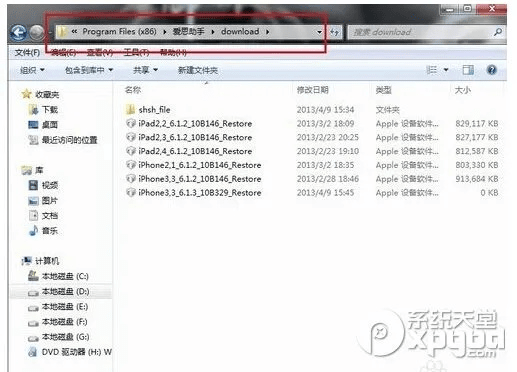
Task: Click the 2013/4/9 15:34 date cell
Action: [325, 110]
